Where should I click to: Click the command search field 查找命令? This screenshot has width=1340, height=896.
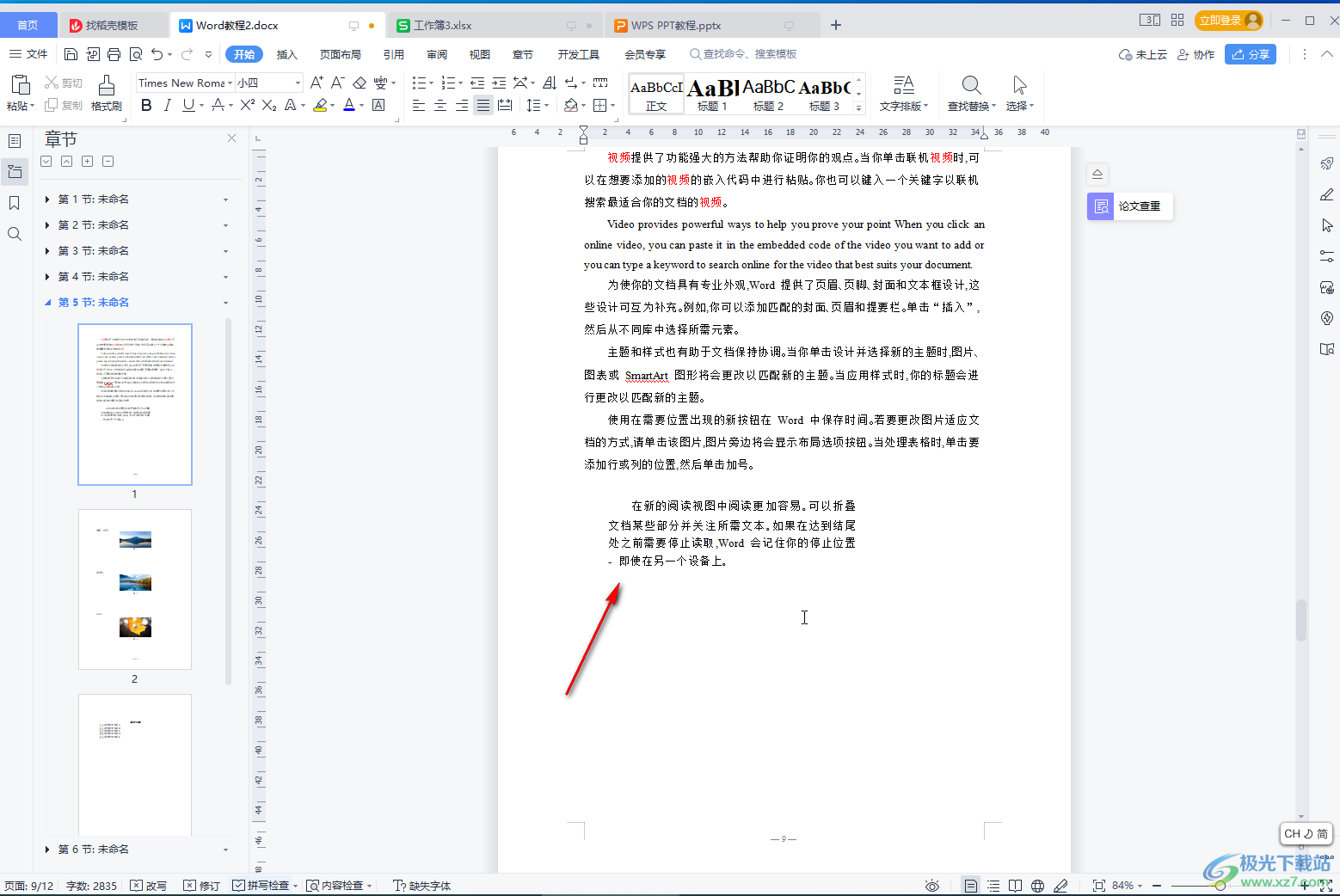tap(744, 54)
